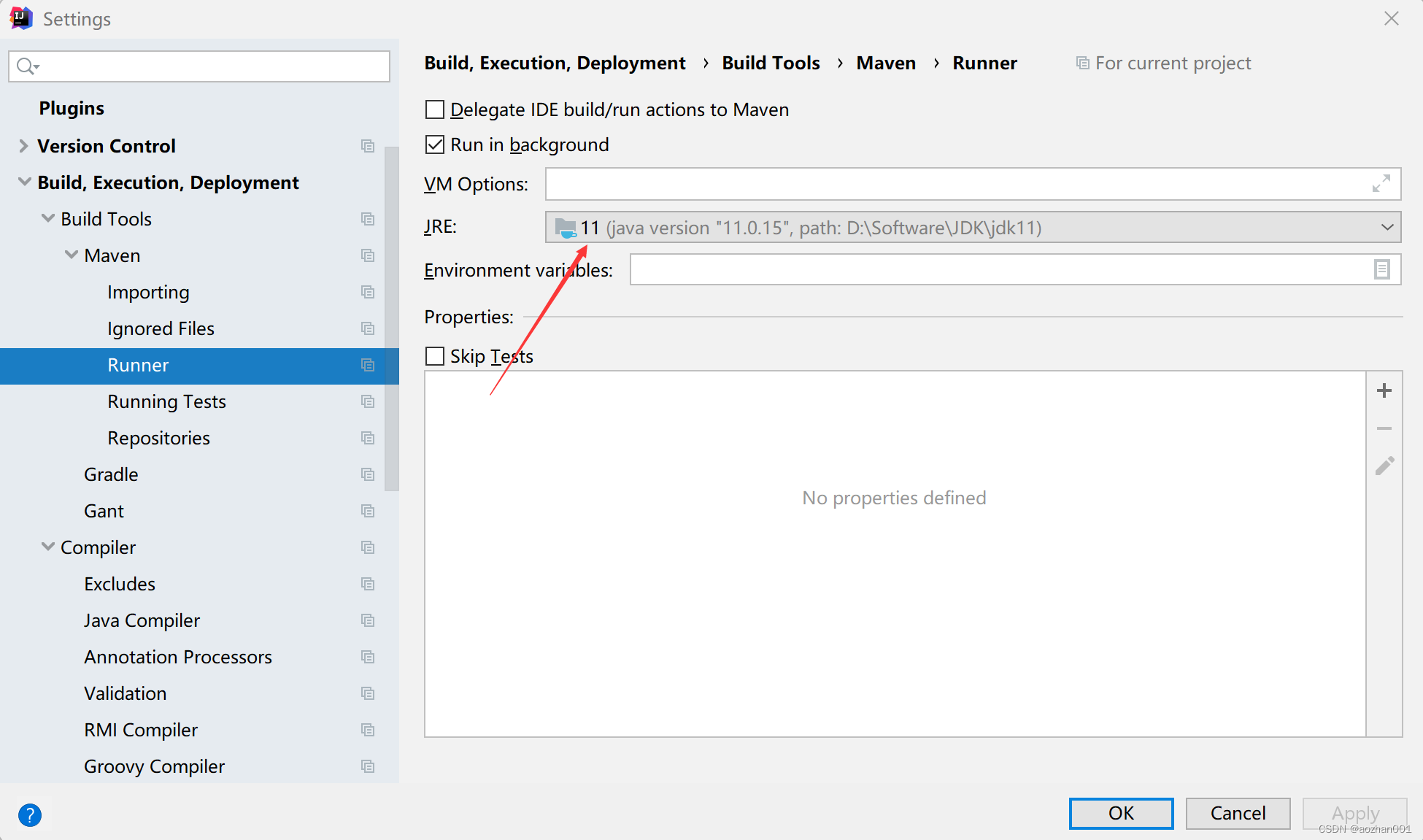Screen dimensions: 1423x840
Task: Open the RMI Compiler page
Action: click(x=141, y=730)
